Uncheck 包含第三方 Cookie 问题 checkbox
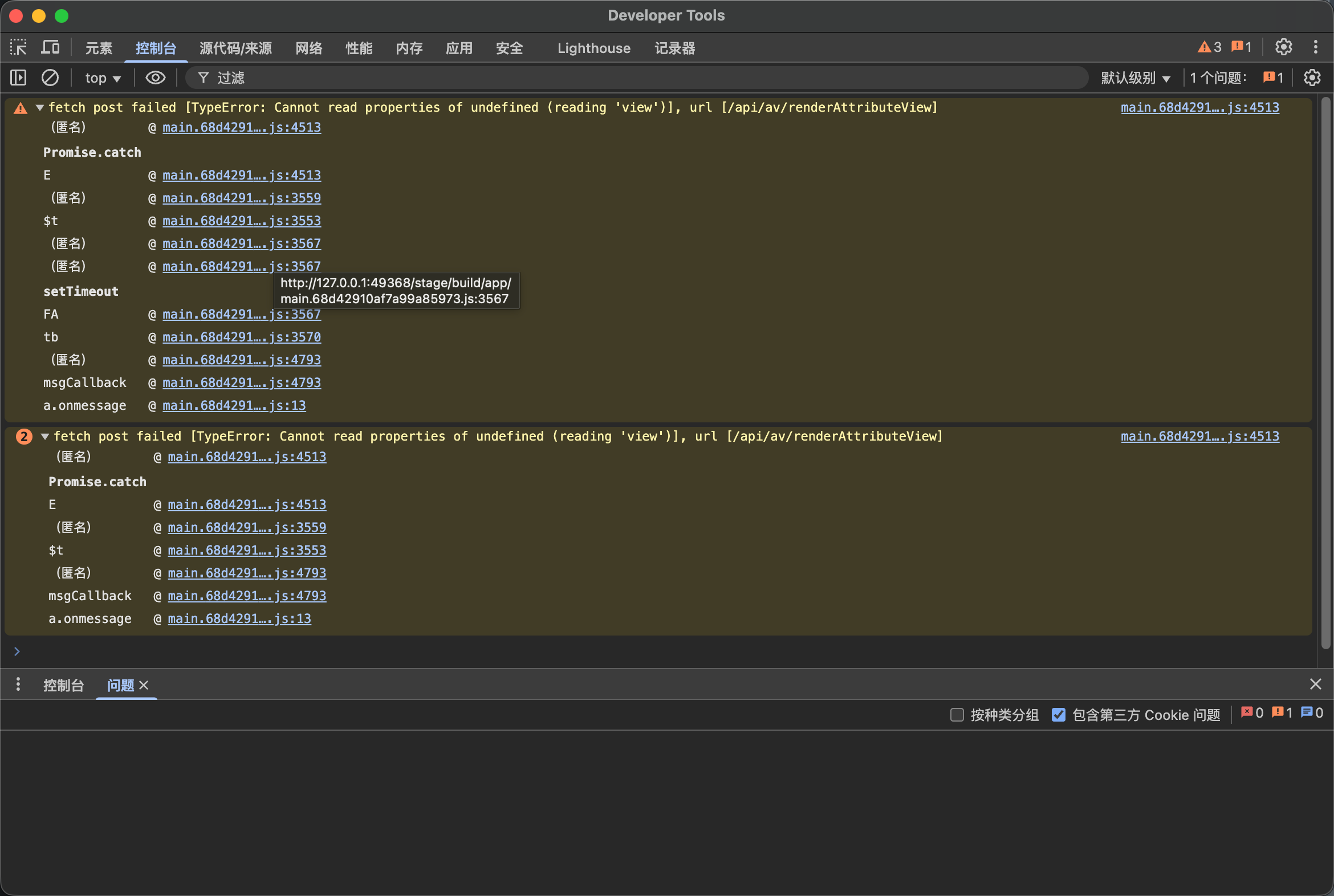 point(1058,714)
